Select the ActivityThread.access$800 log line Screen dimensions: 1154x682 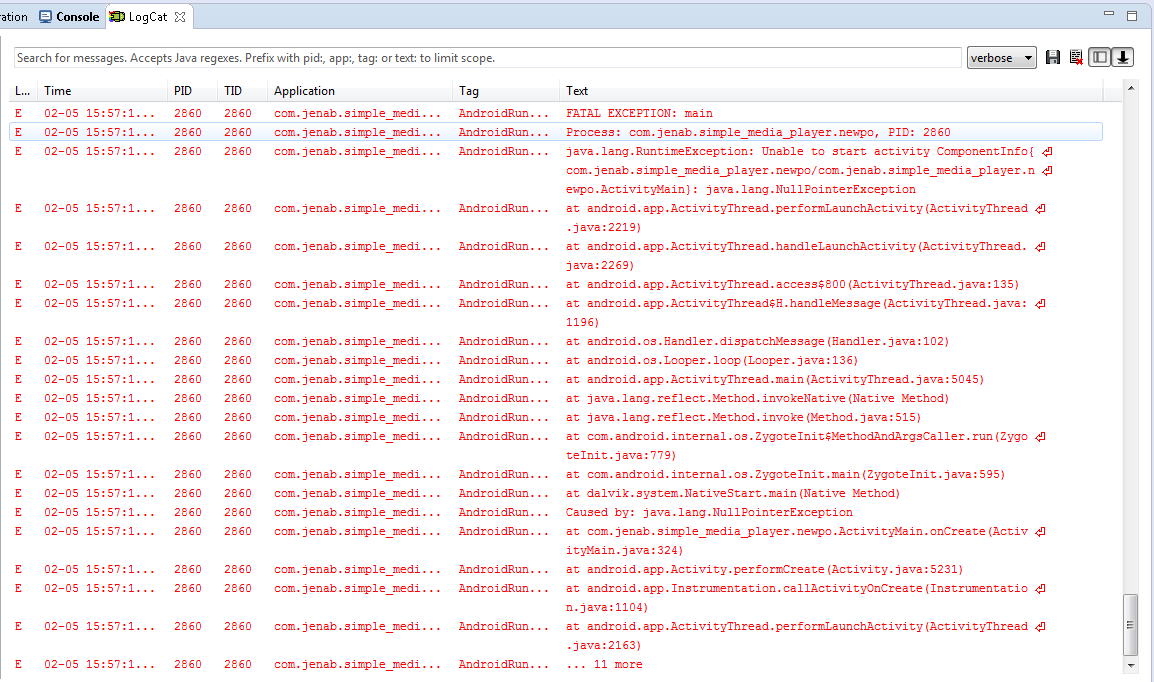[x=556, y=284]
